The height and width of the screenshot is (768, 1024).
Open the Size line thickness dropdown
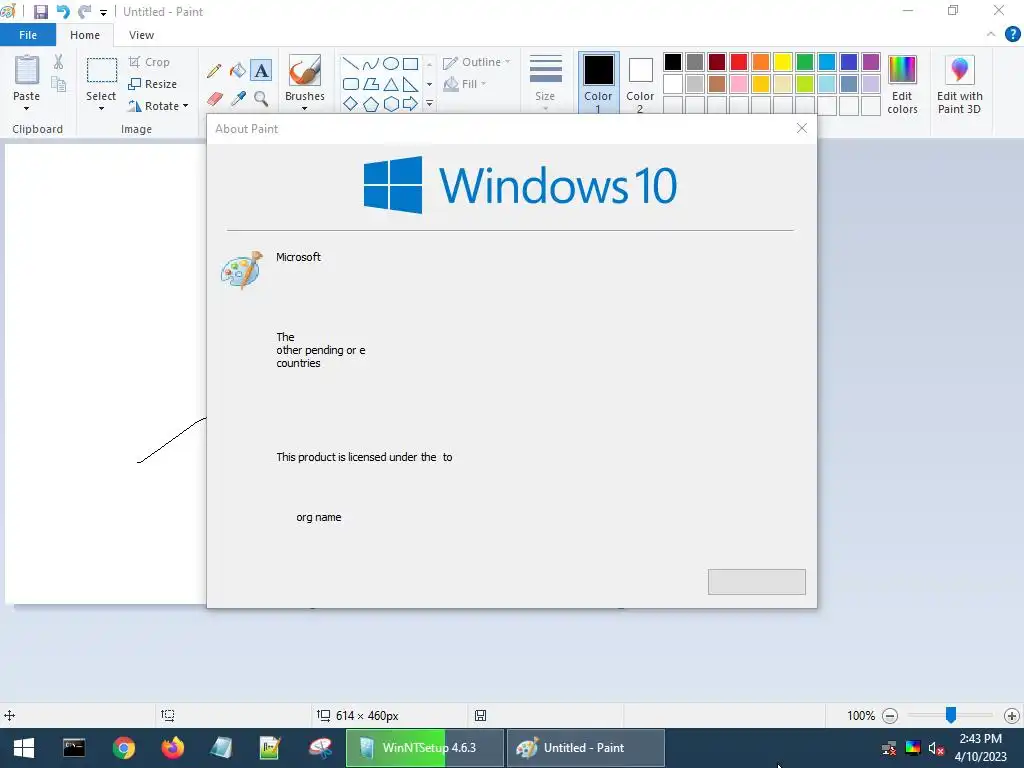(545, 83)
